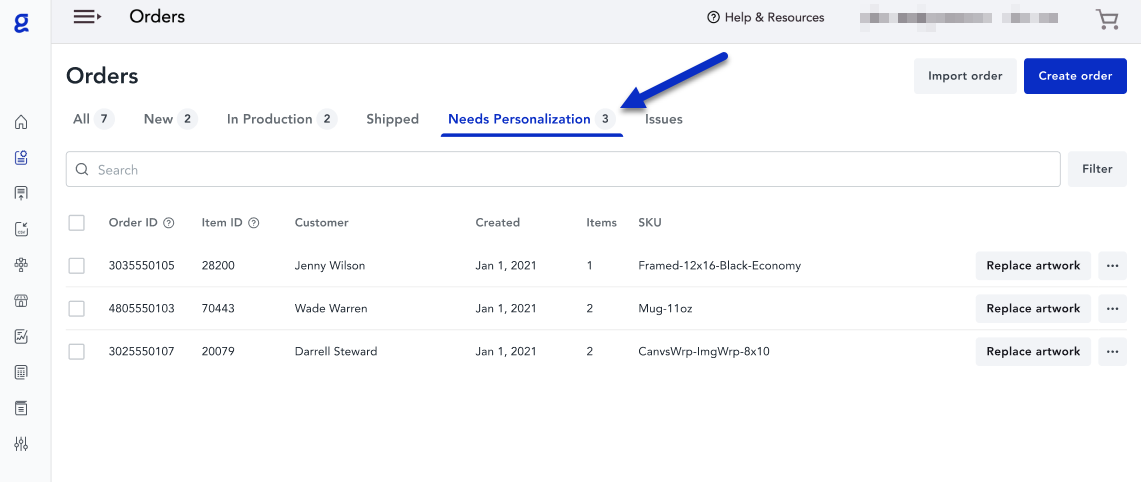Click the help icon beside Order ID header
This screenshot has height=482, width=1141.
click(x=169, y=223)
